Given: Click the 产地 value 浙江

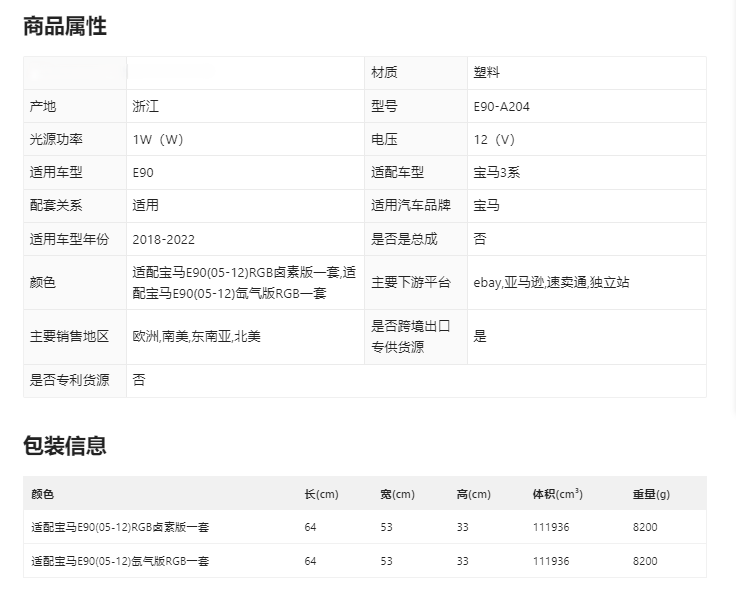Looking at the screenshot, I should coord(146,106).
